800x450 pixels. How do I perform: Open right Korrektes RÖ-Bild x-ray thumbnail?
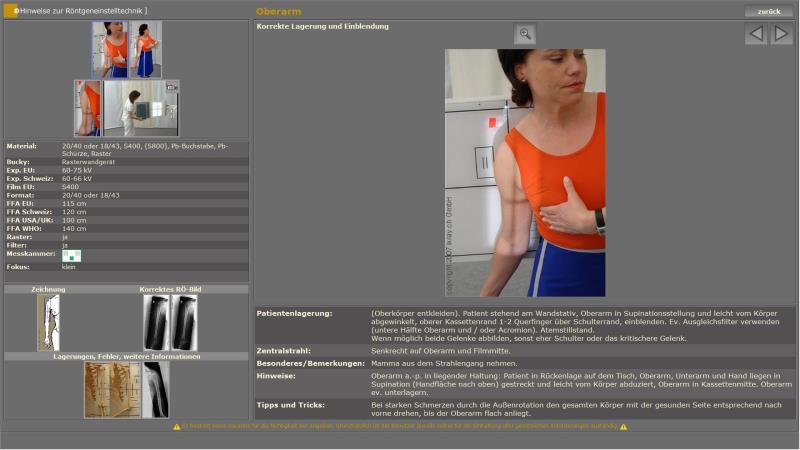click(x=184, y=322)
